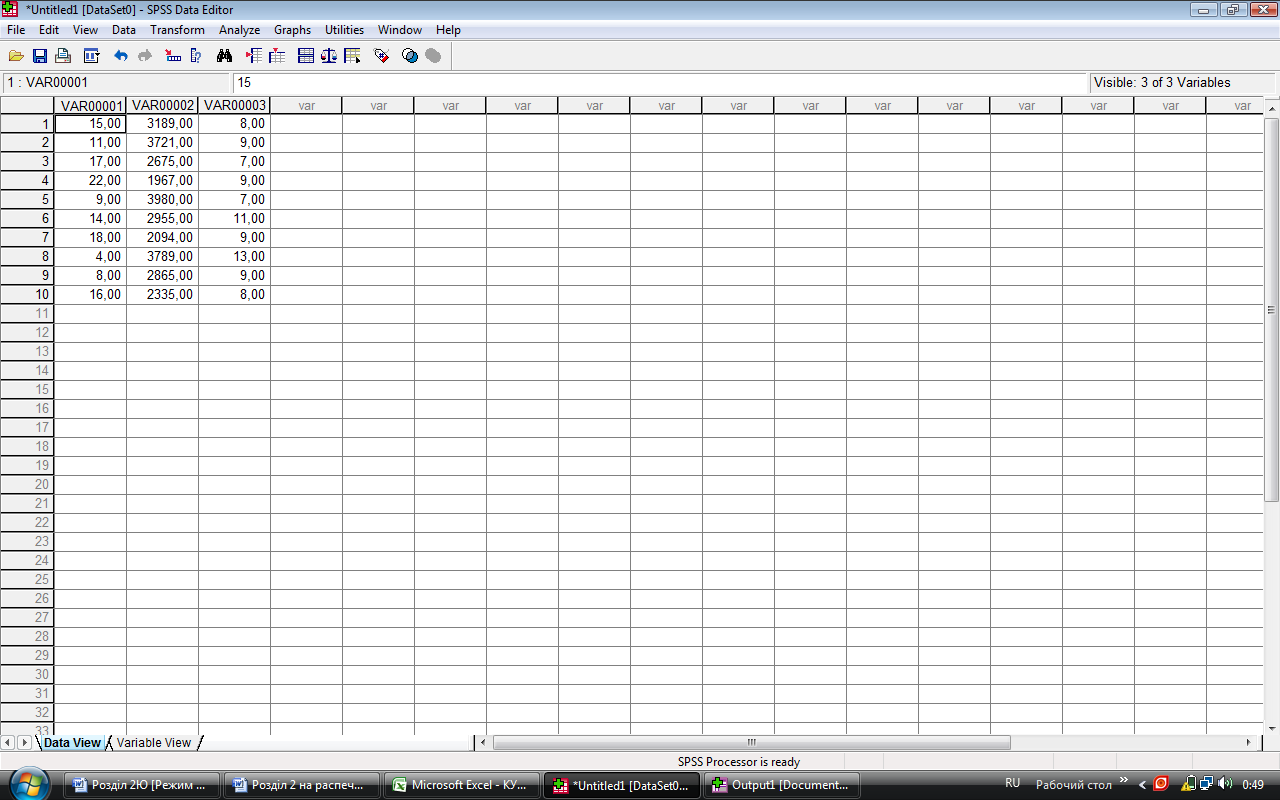Screen dimensions: 1280x800
Task: Open the File menu
Action: coord(16,30)
